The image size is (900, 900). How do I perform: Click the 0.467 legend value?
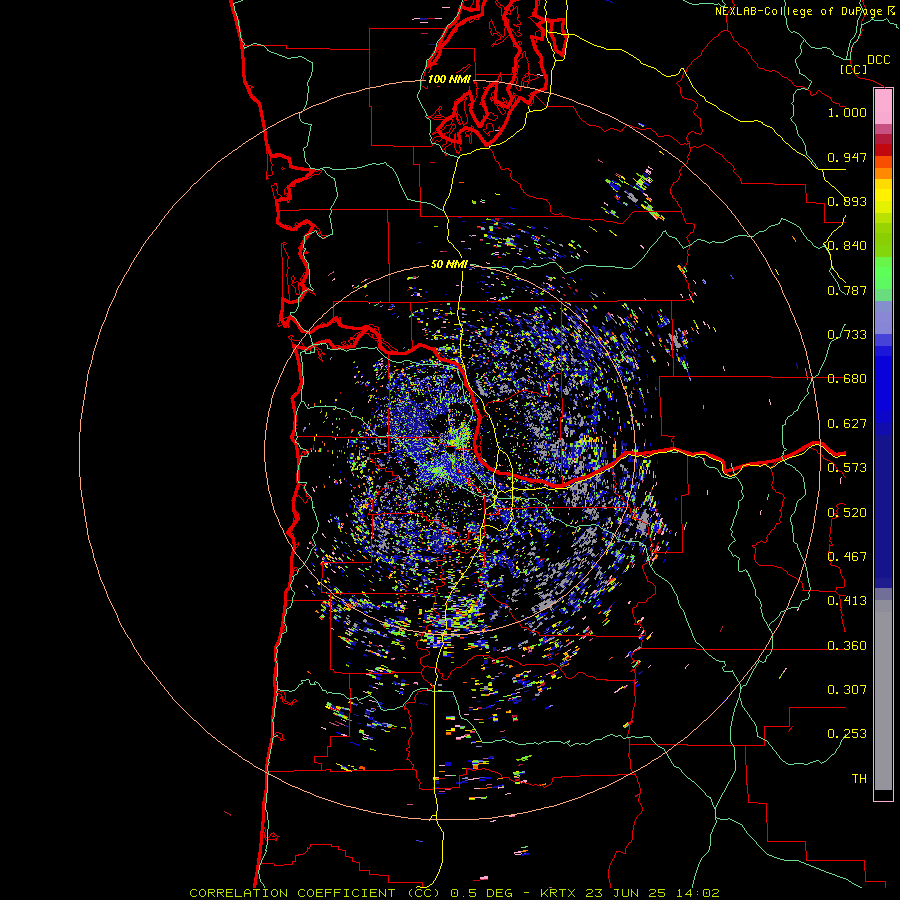point(847,557)
